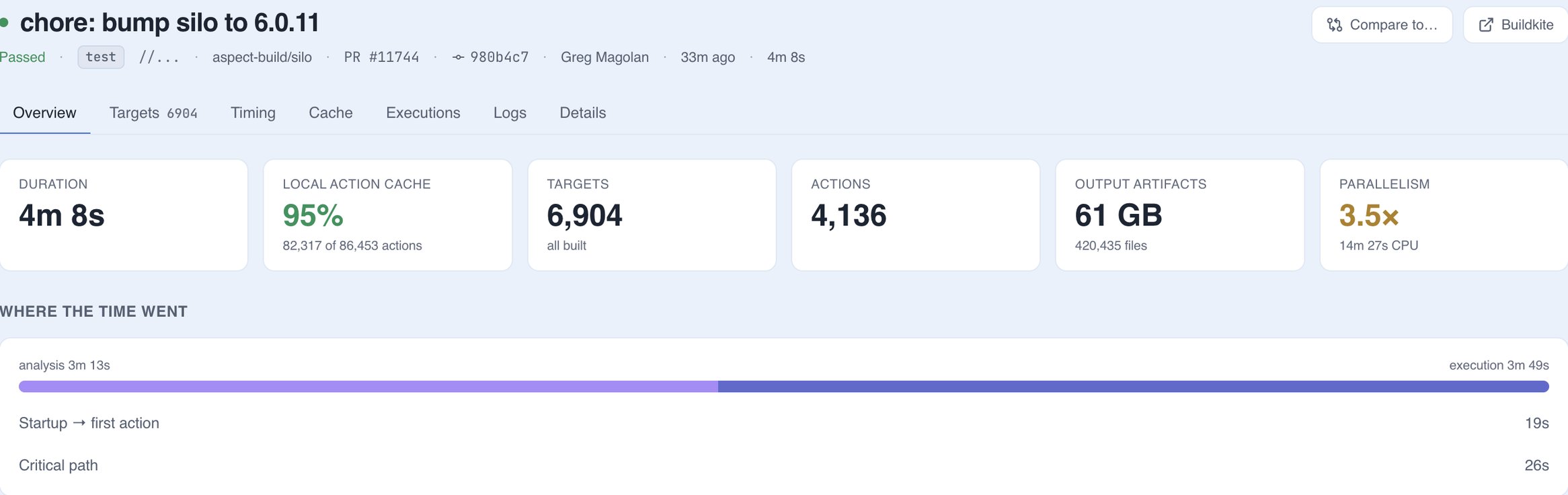Click the 'Startup → first action' row
Screen dimensions: 1568x495
[784, 423]
